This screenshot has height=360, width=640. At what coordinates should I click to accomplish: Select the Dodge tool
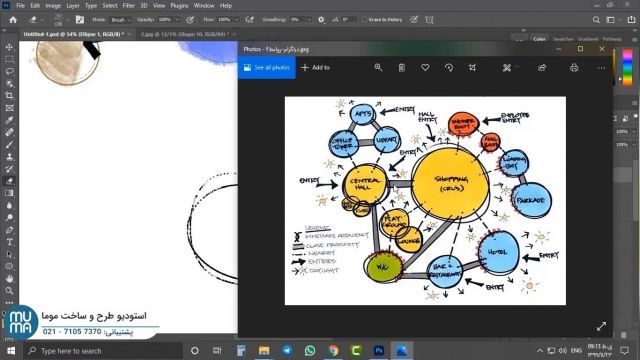[x=9, y=218]
